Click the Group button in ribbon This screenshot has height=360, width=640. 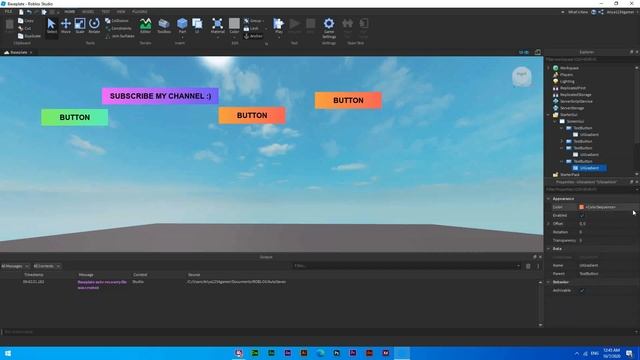(x=253, y=20)
